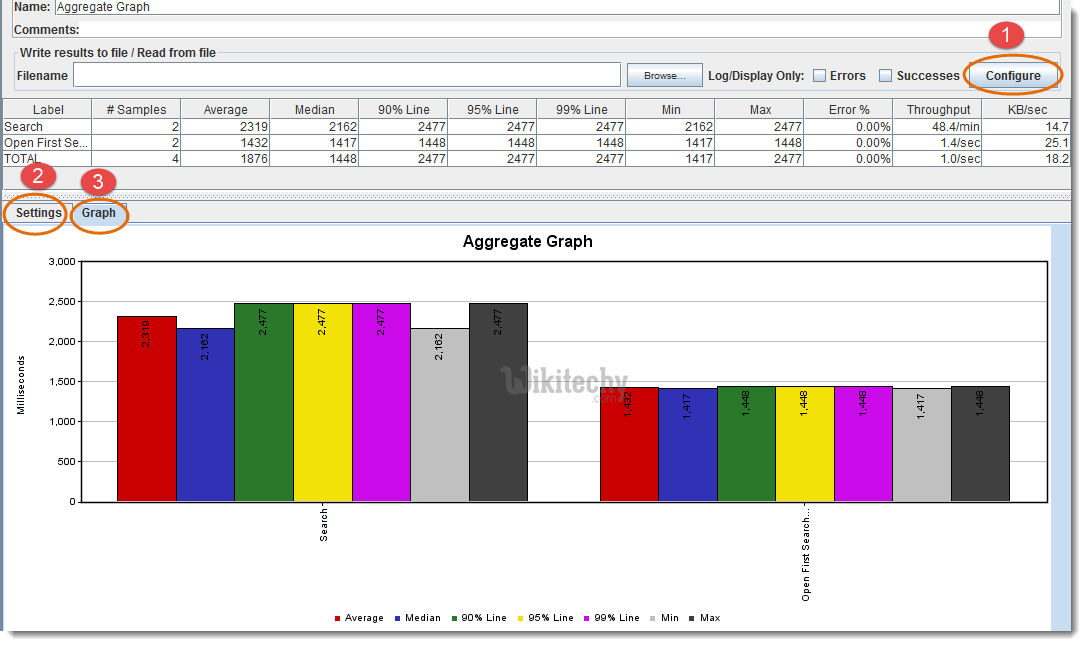The image size is (1086, 646).
Task: Select the Search row in results table
Action: pos(46,126)
